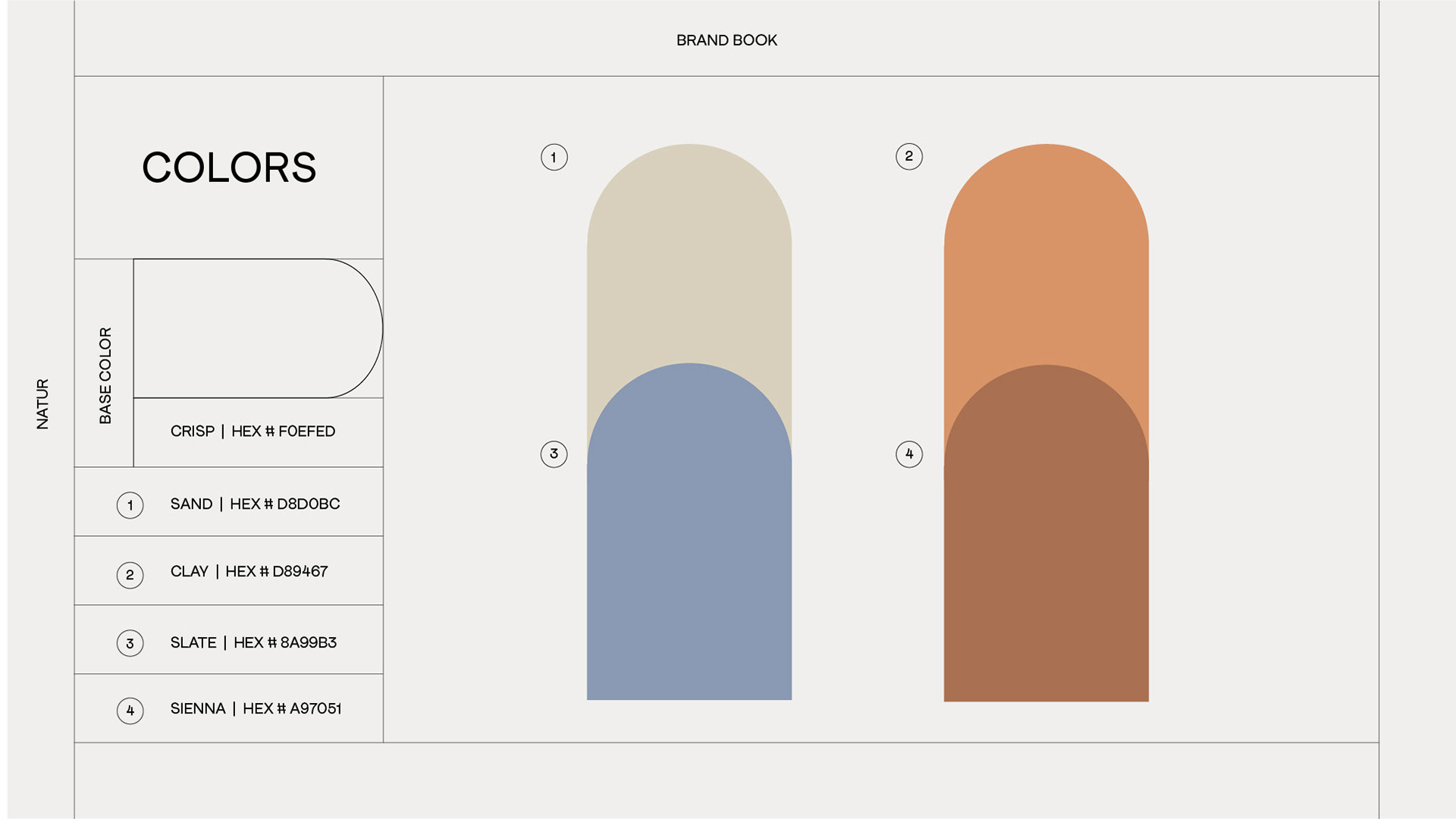1456x819 pixels.
Task: Pick the Slate blue arch swatch
Action: [x=689, y=532]
